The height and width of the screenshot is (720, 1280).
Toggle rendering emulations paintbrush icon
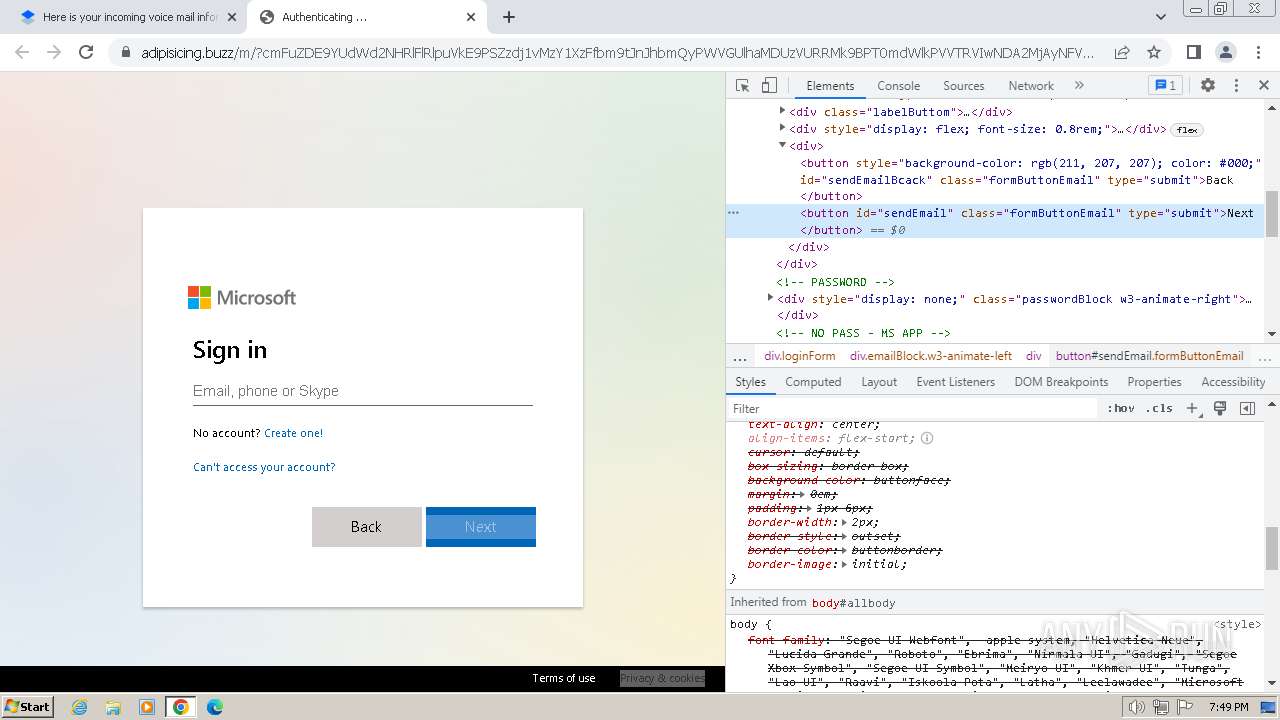click(1220, 408)
